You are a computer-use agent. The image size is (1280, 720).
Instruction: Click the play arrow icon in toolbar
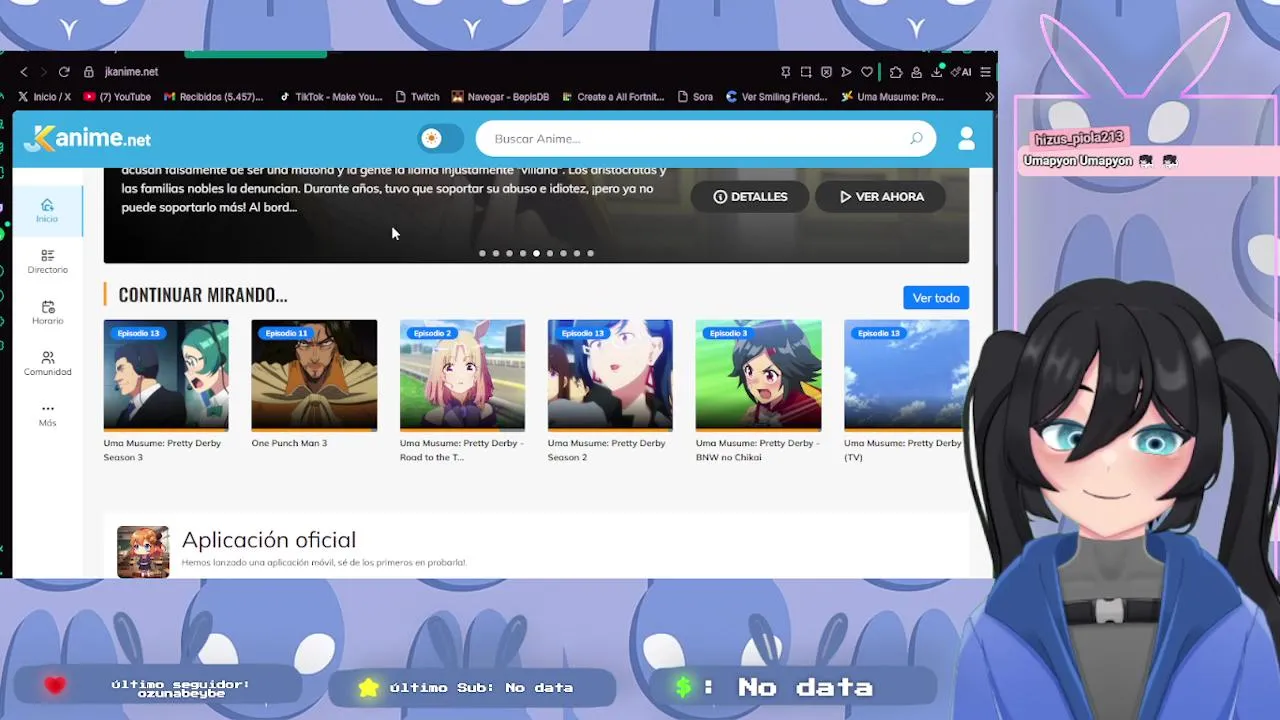coord(846,72)
